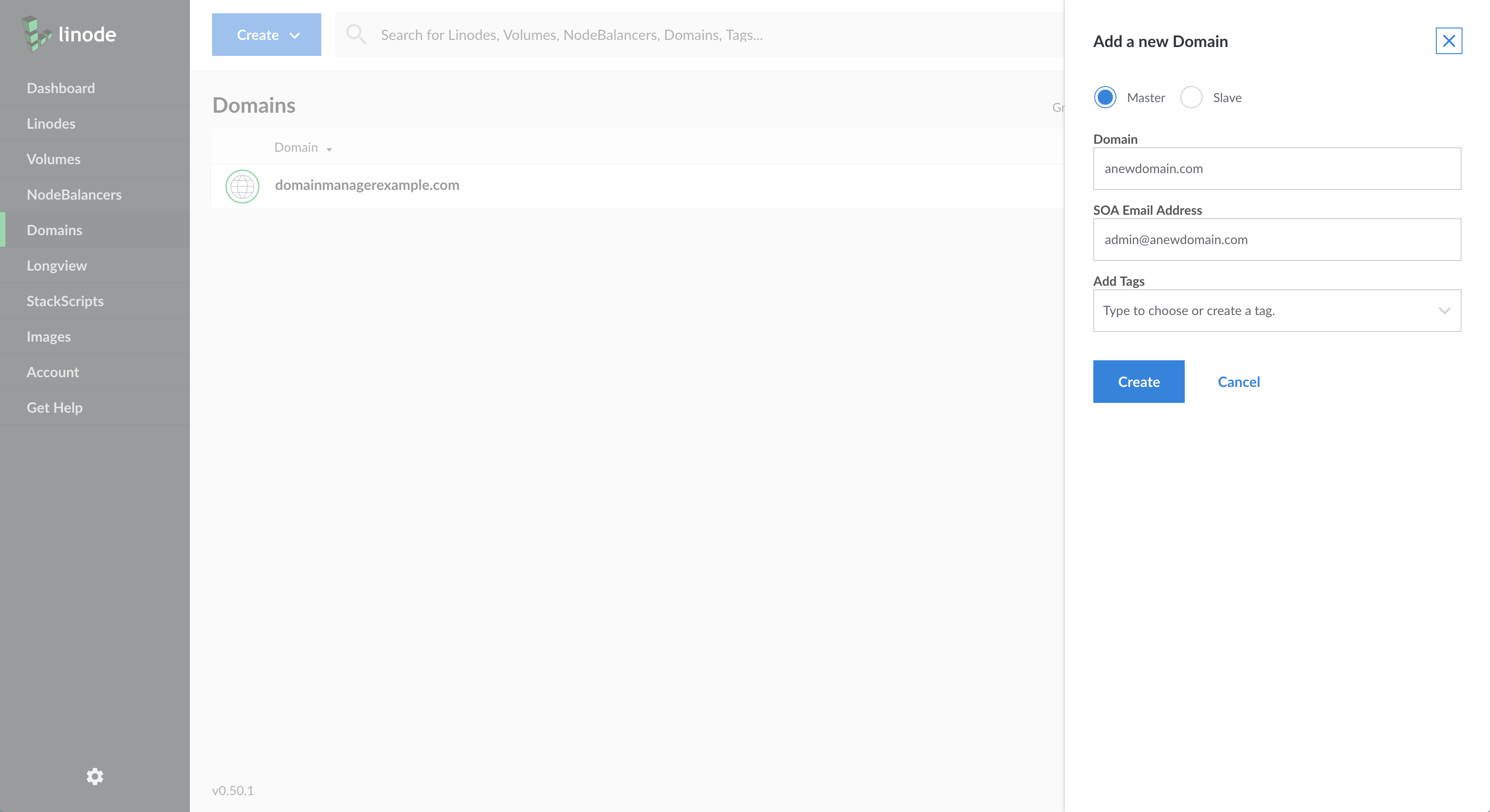Open domainmanagerexample.com domain link

367,185
